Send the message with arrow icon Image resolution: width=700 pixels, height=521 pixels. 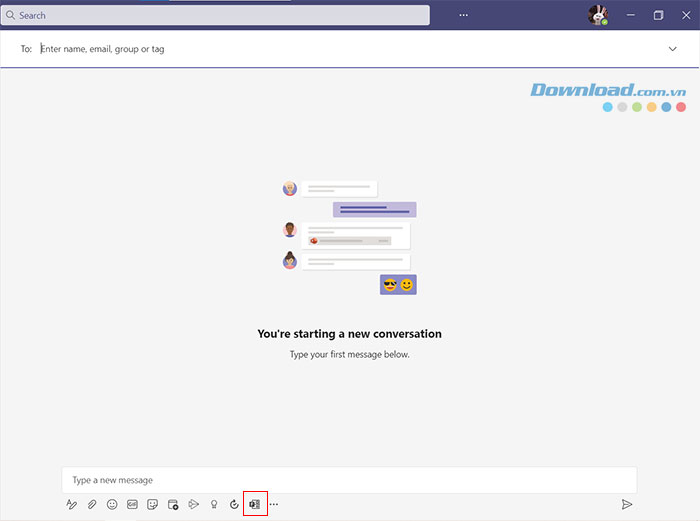[627, 505]
